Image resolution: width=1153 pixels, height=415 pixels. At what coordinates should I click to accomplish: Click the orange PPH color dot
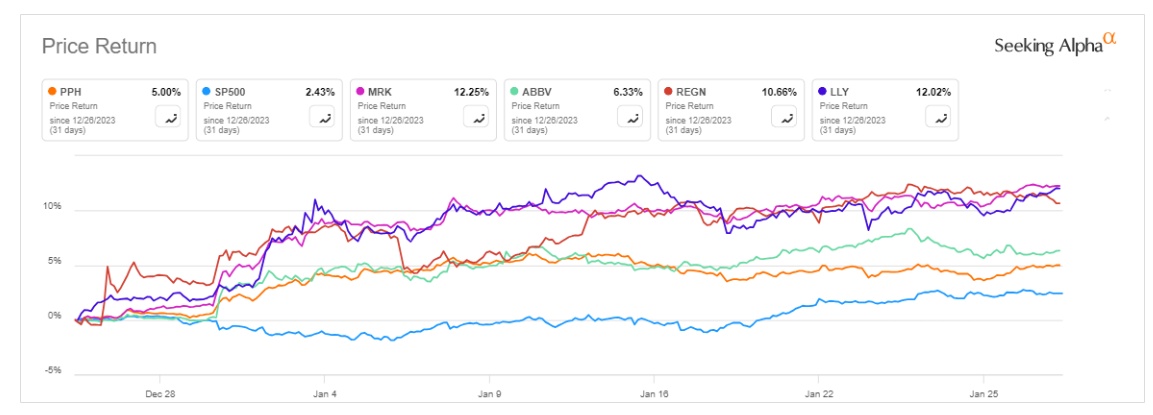click(53, 92)
